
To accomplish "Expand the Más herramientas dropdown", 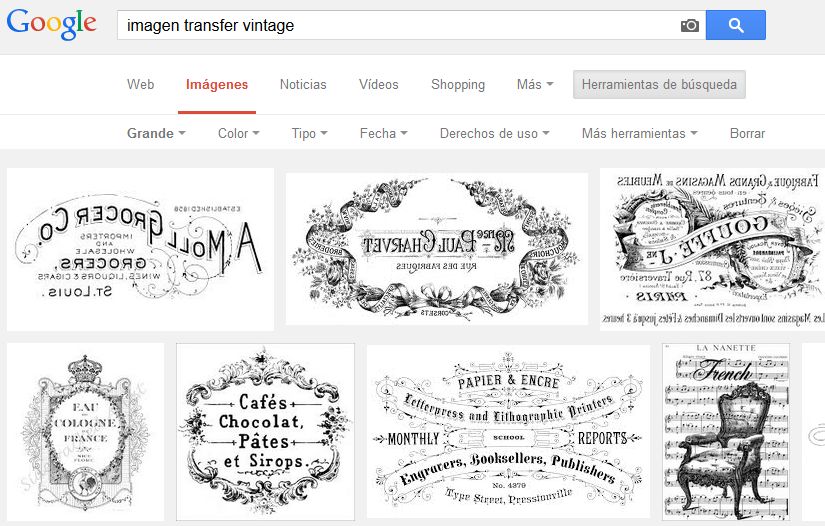I will click(x=640, y=133).
